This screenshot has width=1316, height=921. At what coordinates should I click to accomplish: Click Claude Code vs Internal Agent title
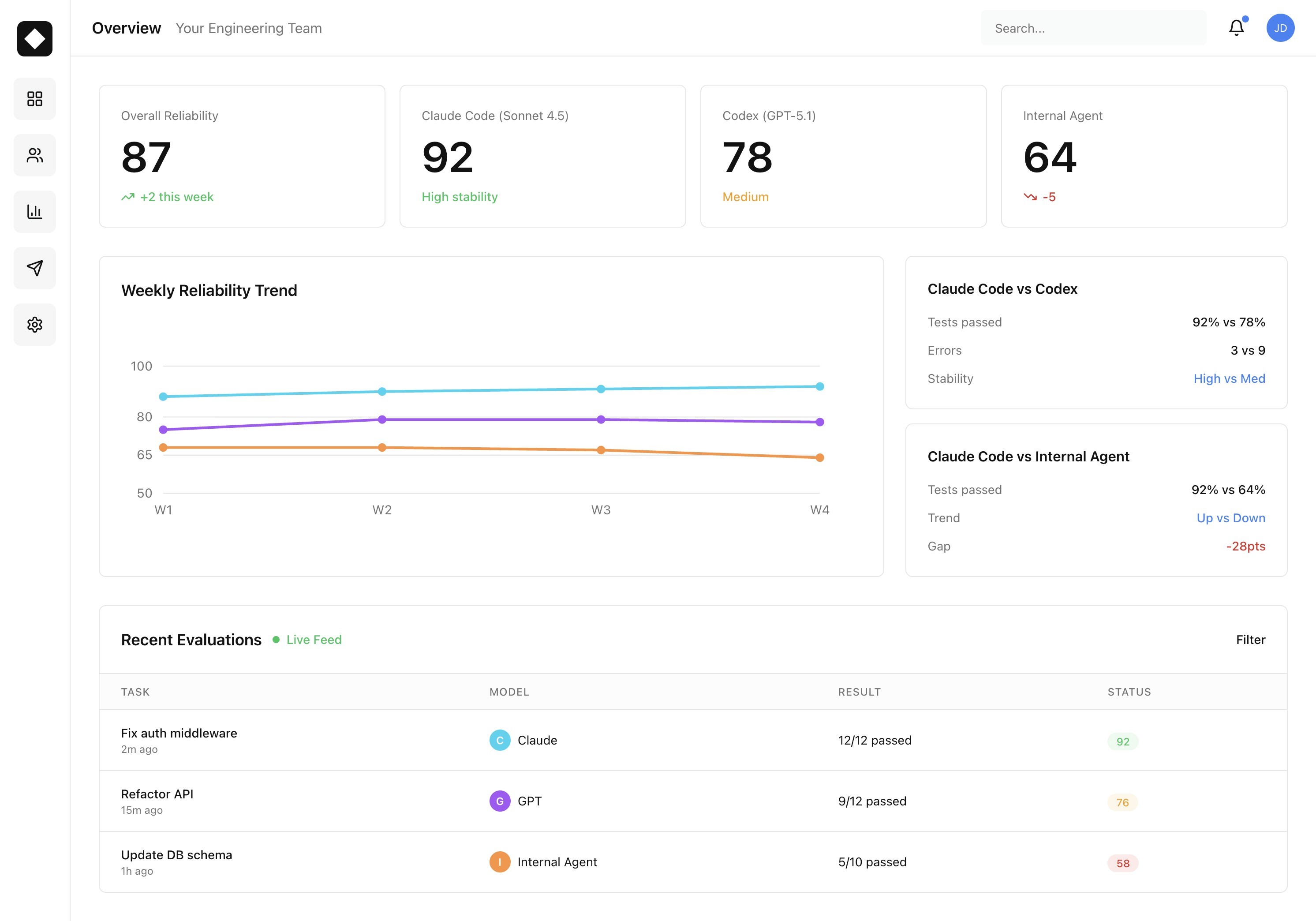tap(1028, 457)
